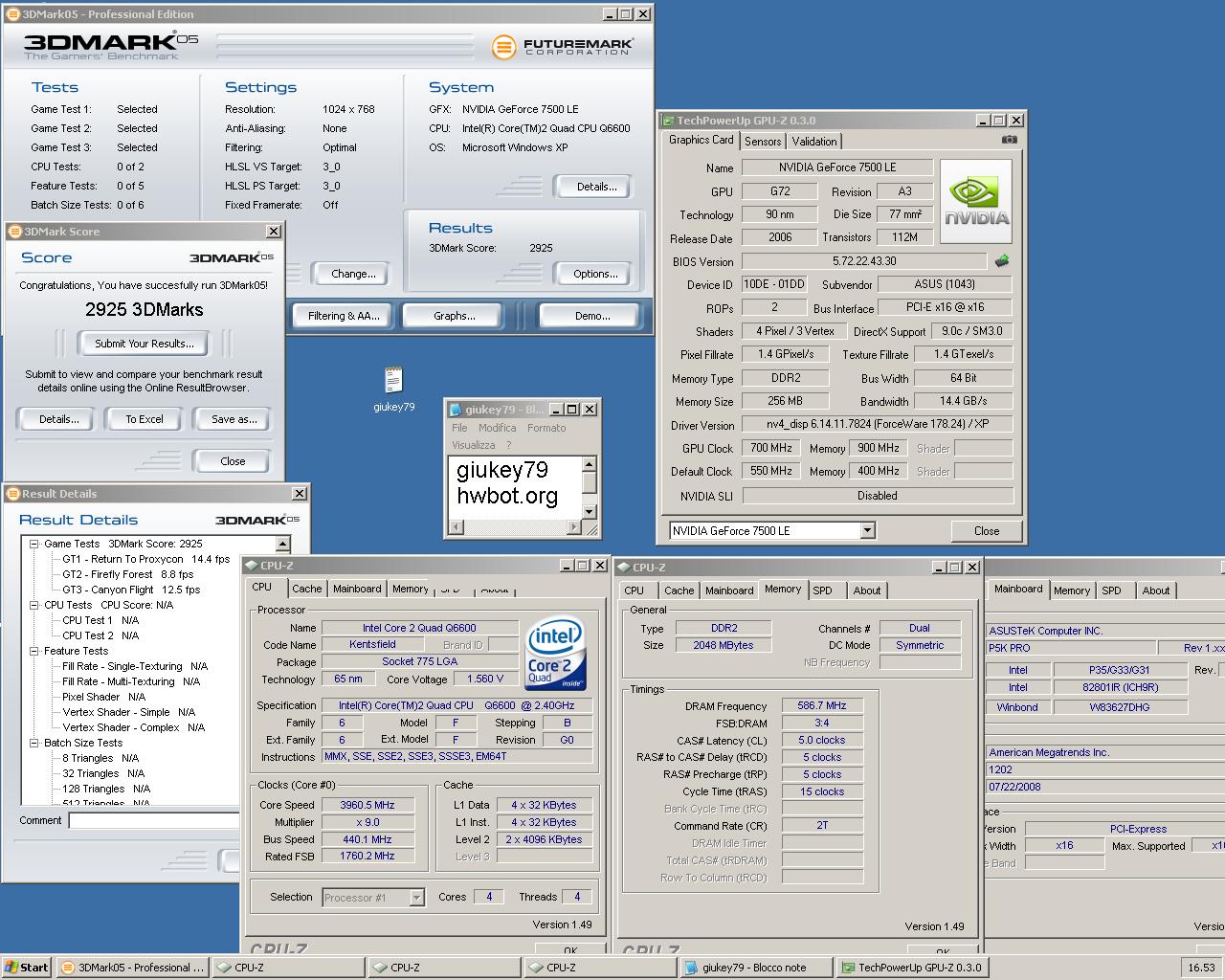
Task: Click Close button in 3DMark Score window
Action: click(233, 461)
